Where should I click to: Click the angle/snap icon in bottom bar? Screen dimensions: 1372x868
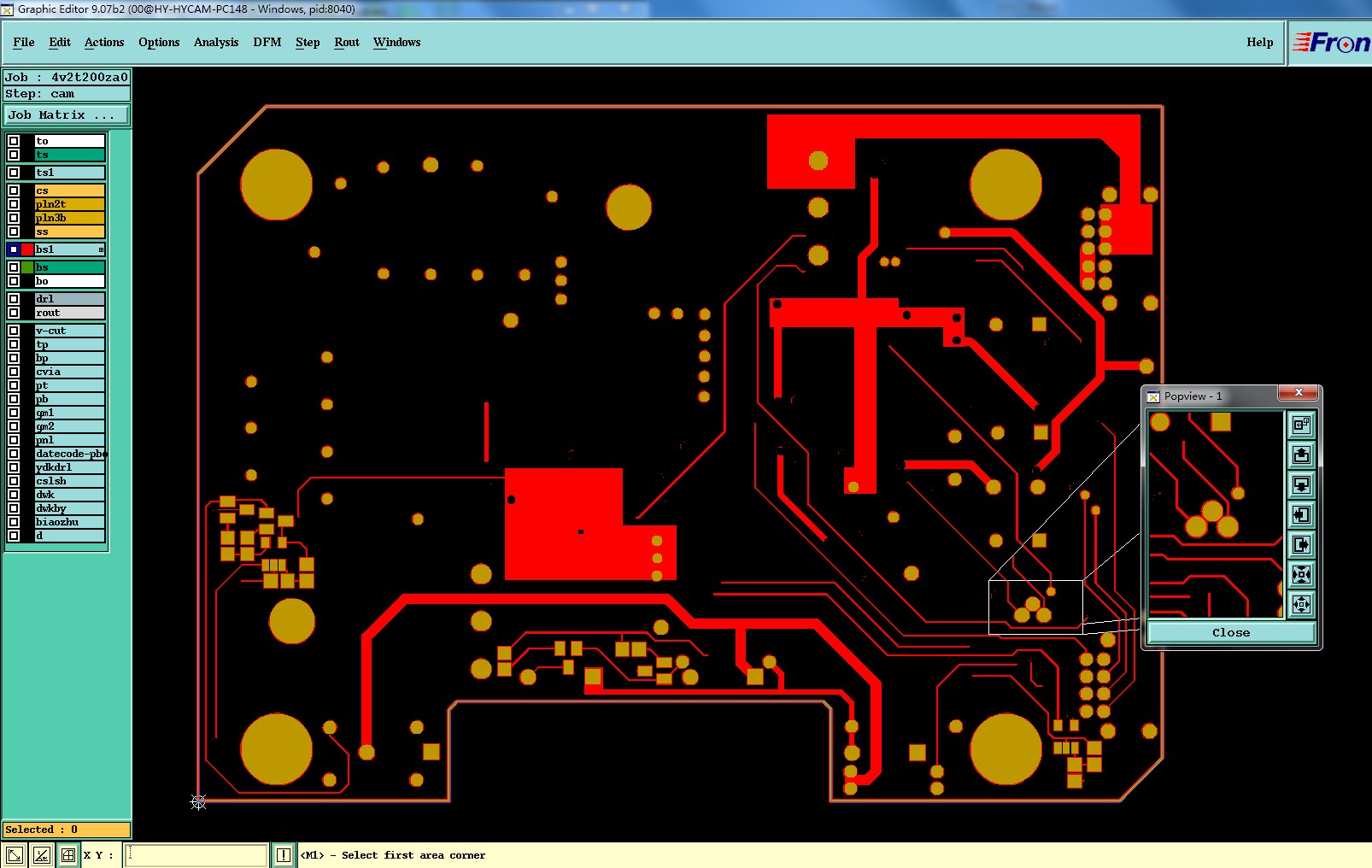tap(41, 854)
